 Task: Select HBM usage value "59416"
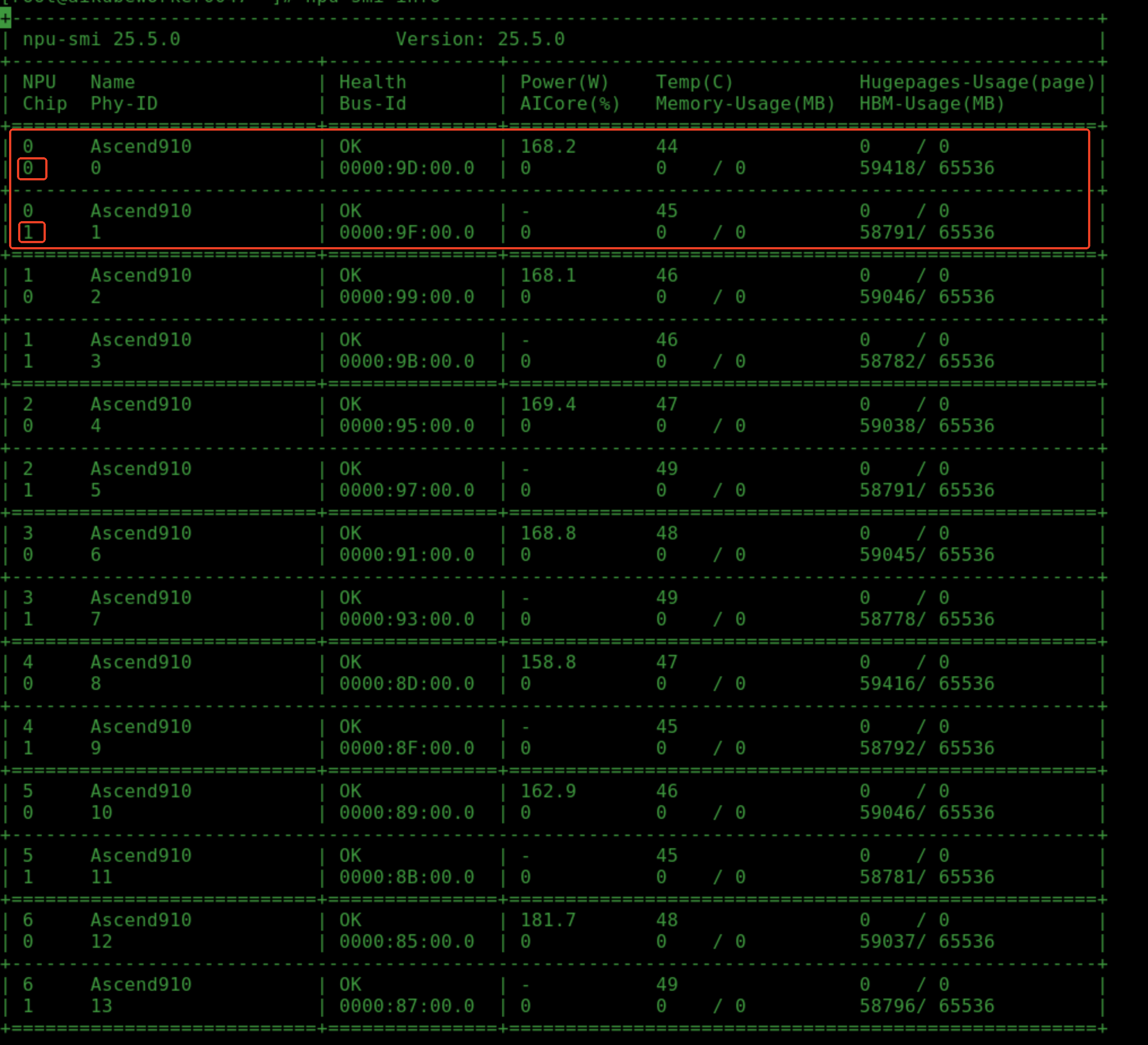point(887,684)
